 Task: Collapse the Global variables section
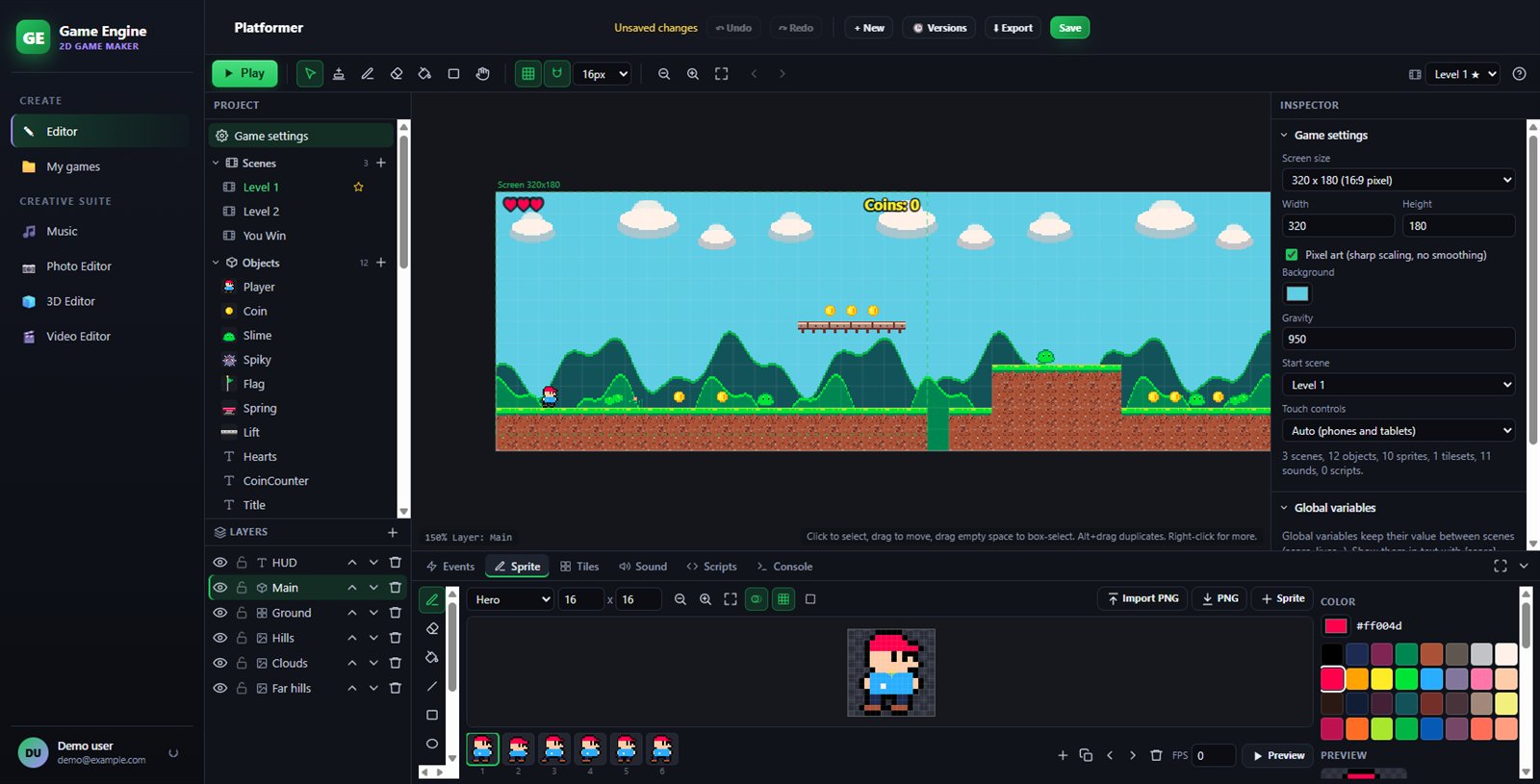coord(1284,508)
